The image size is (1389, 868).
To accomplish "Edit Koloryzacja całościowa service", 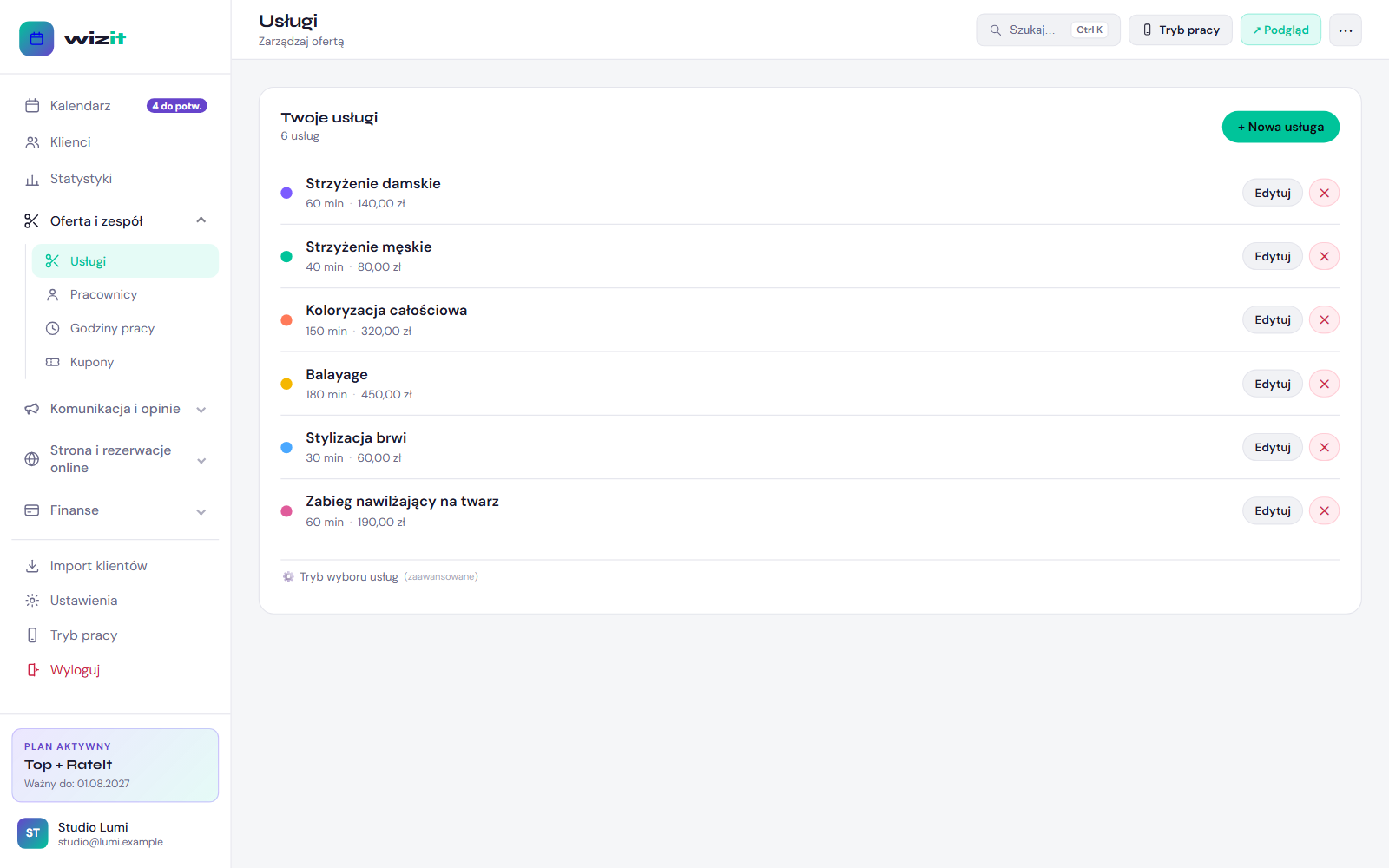I will coord(1273,319).
